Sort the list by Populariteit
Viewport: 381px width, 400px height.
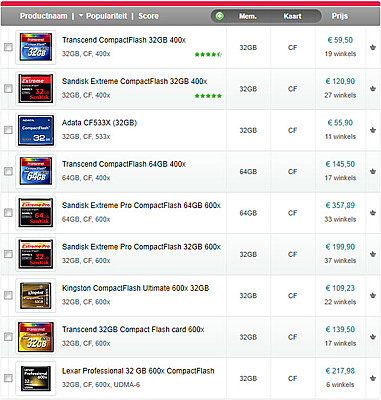pos(107,16)
